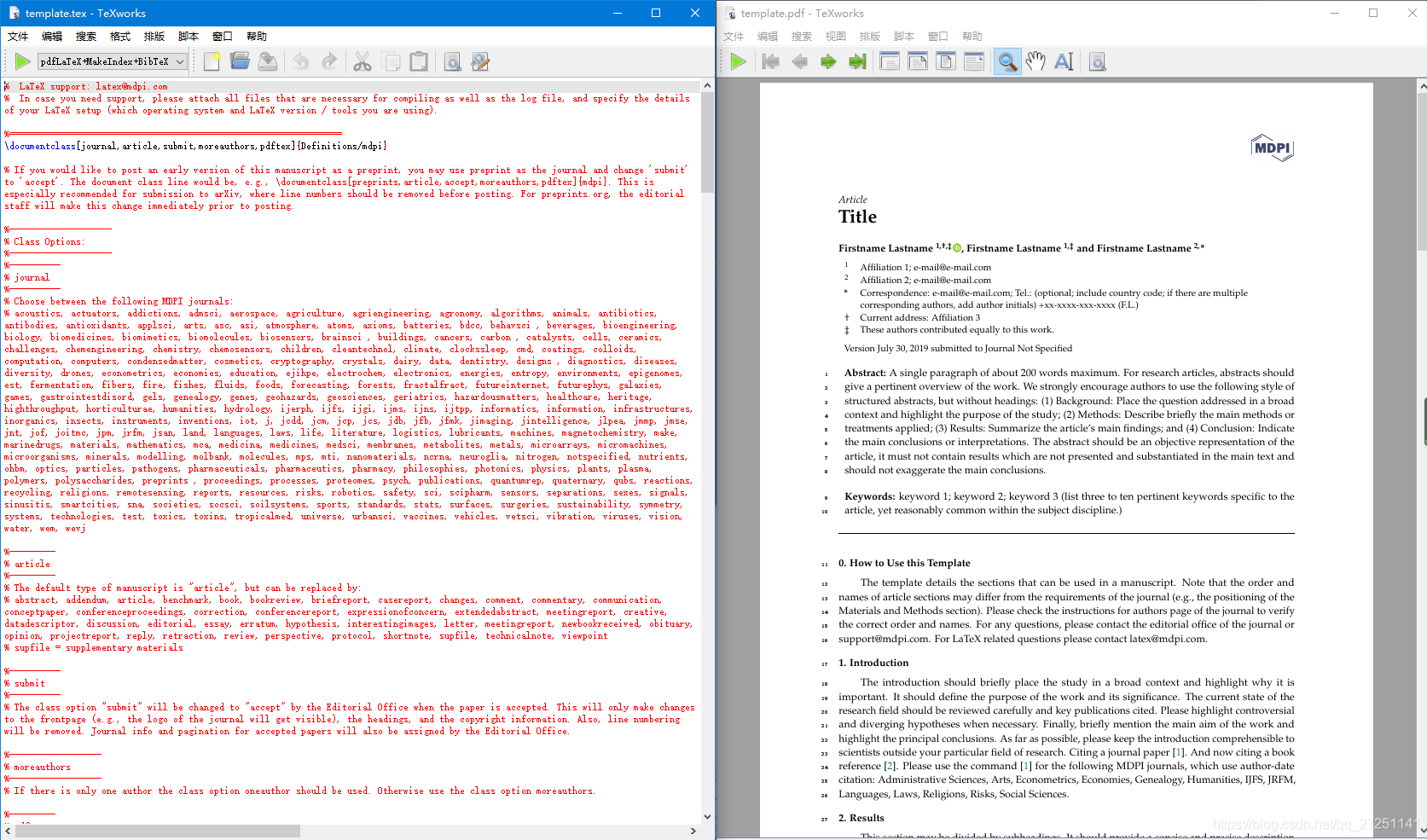Undo the last edit
1427x840 pixels.
pos(301,61)
